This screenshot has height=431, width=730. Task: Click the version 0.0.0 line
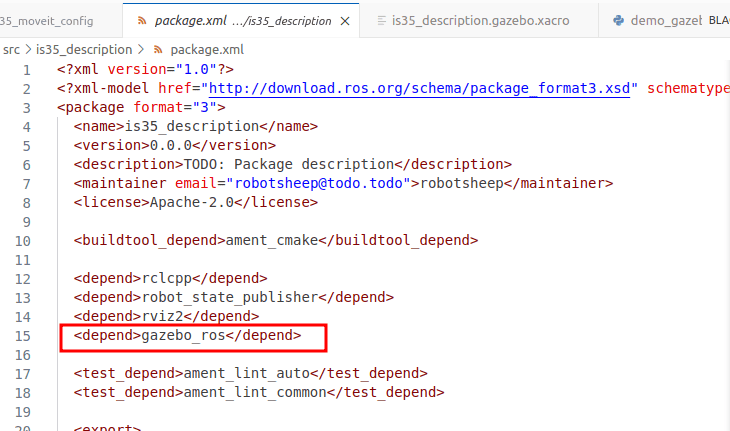pos(175,145)
